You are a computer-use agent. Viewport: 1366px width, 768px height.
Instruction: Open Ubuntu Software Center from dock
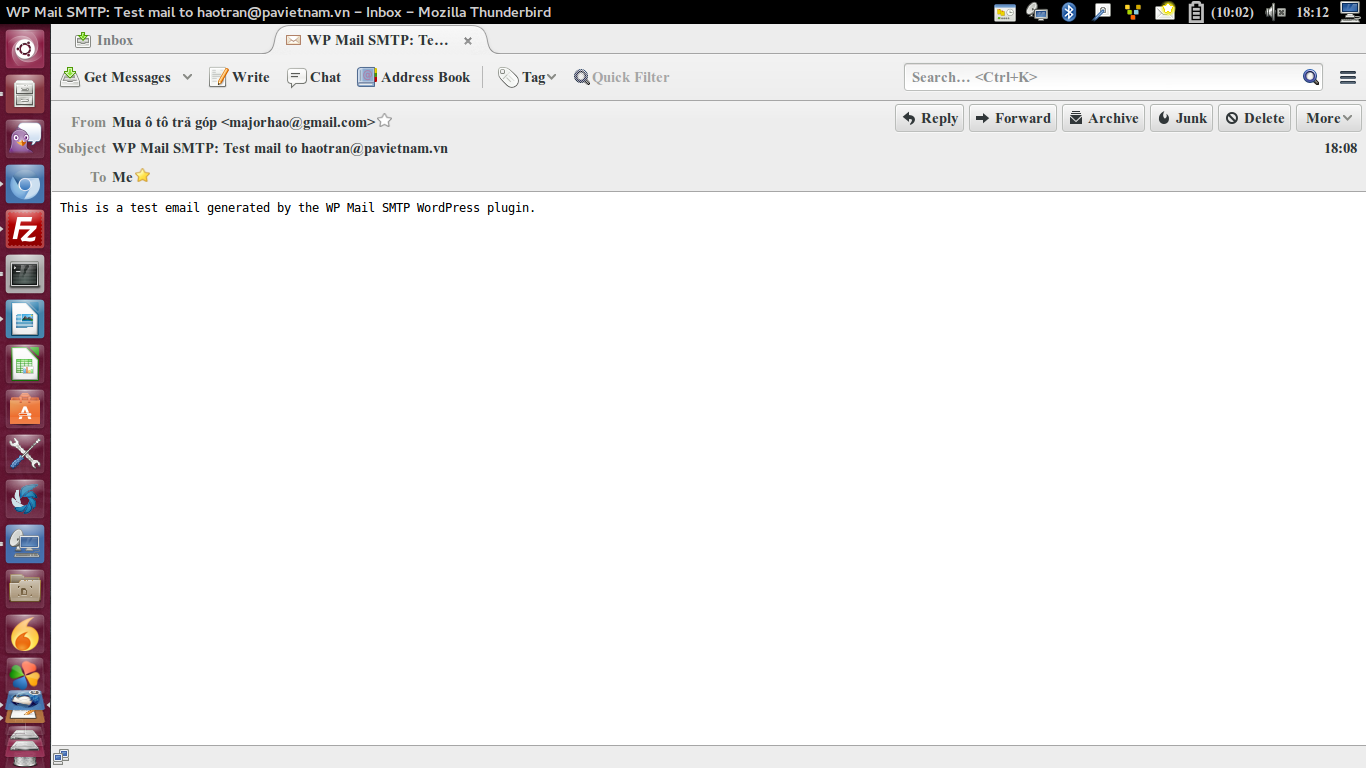point(25,409)
